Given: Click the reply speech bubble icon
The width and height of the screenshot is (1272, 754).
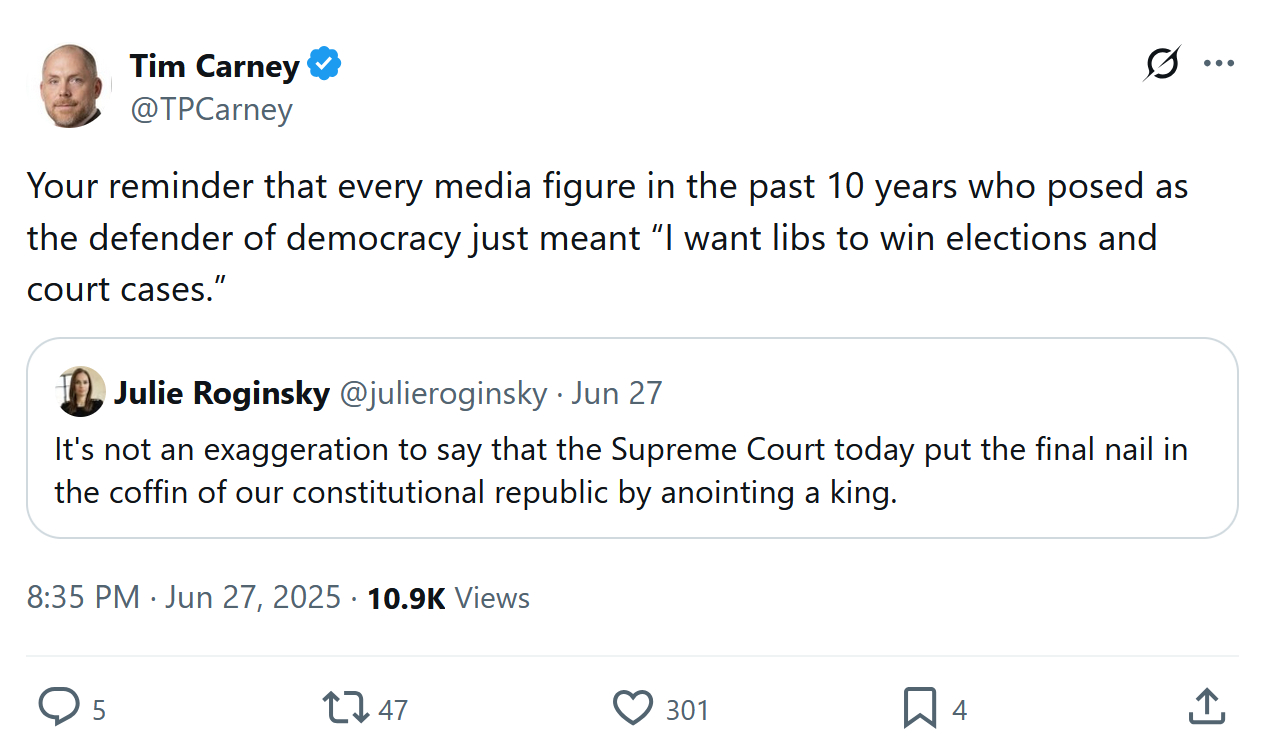Looking at the screenshot, I should pos(59,707).
